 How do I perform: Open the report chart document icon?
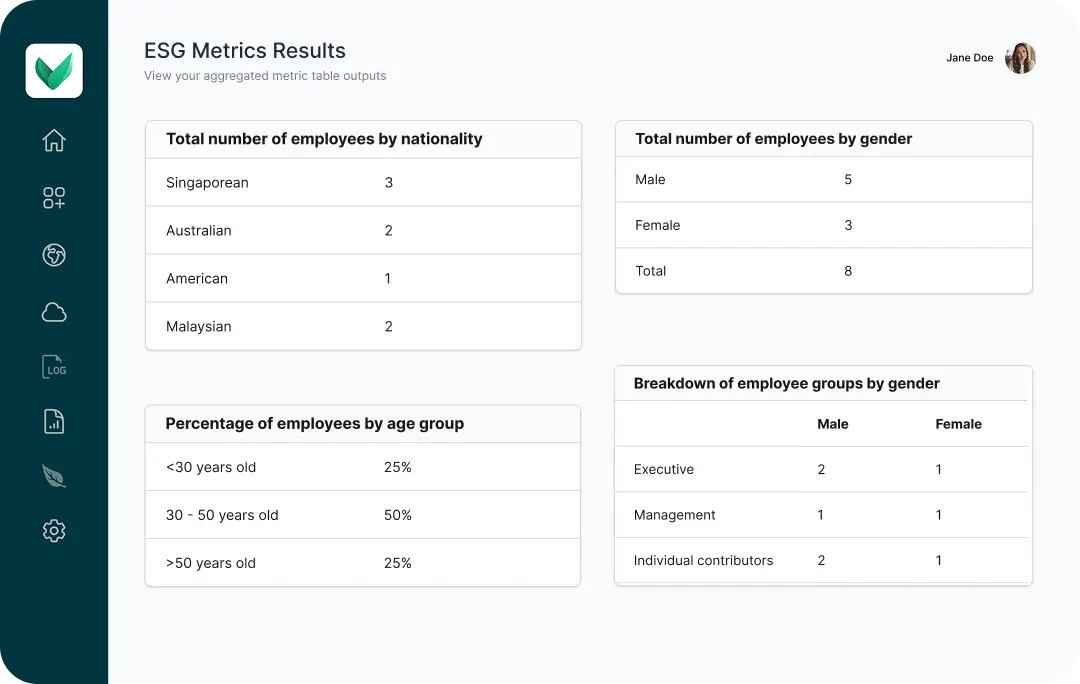[54, 421]
